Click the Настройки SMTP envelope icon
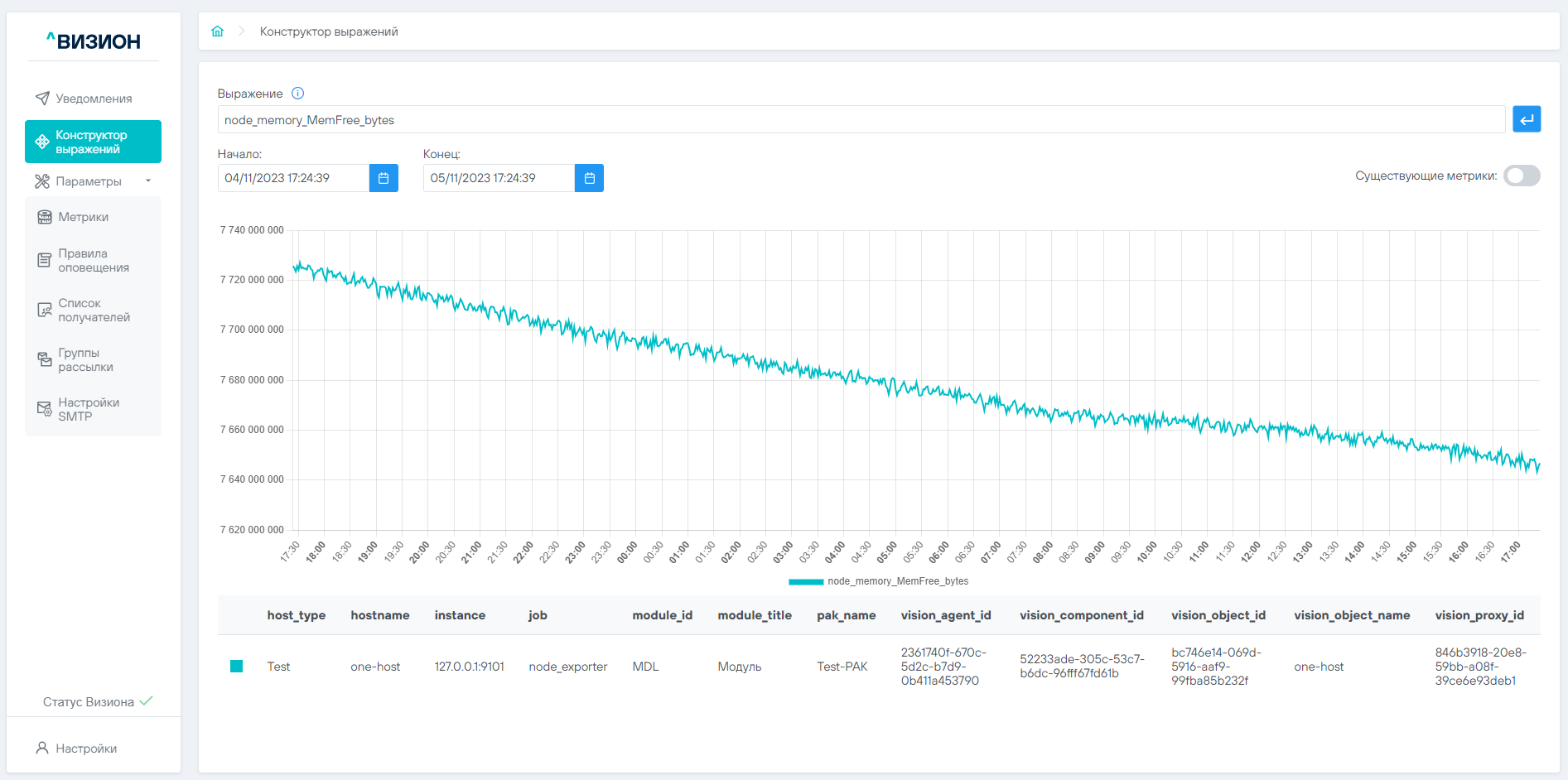The width and height of the screenshot is (1568, 780). point(45,409)
